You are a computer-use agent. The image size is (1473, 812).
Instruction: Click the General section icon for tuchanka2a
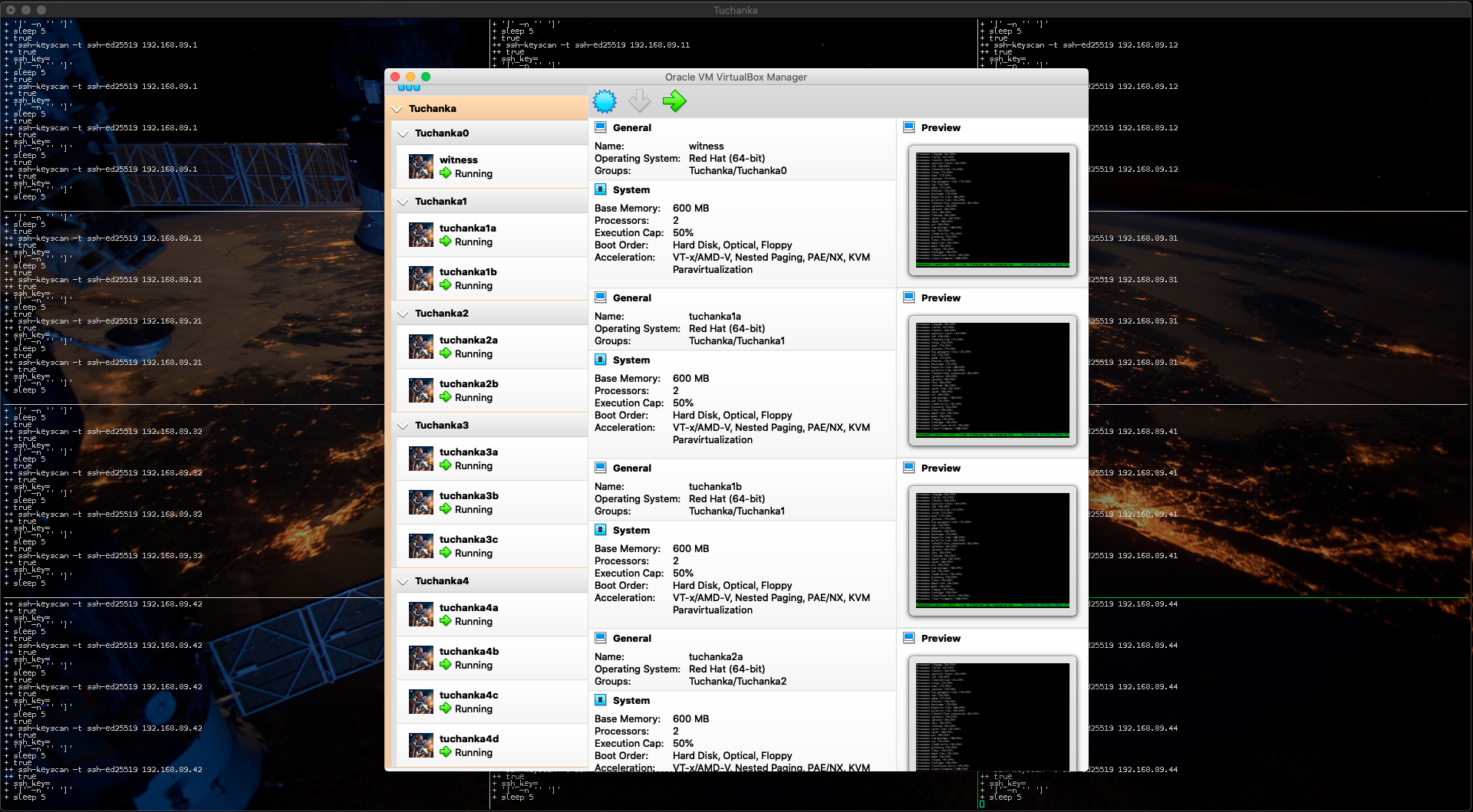coord(601,638)
